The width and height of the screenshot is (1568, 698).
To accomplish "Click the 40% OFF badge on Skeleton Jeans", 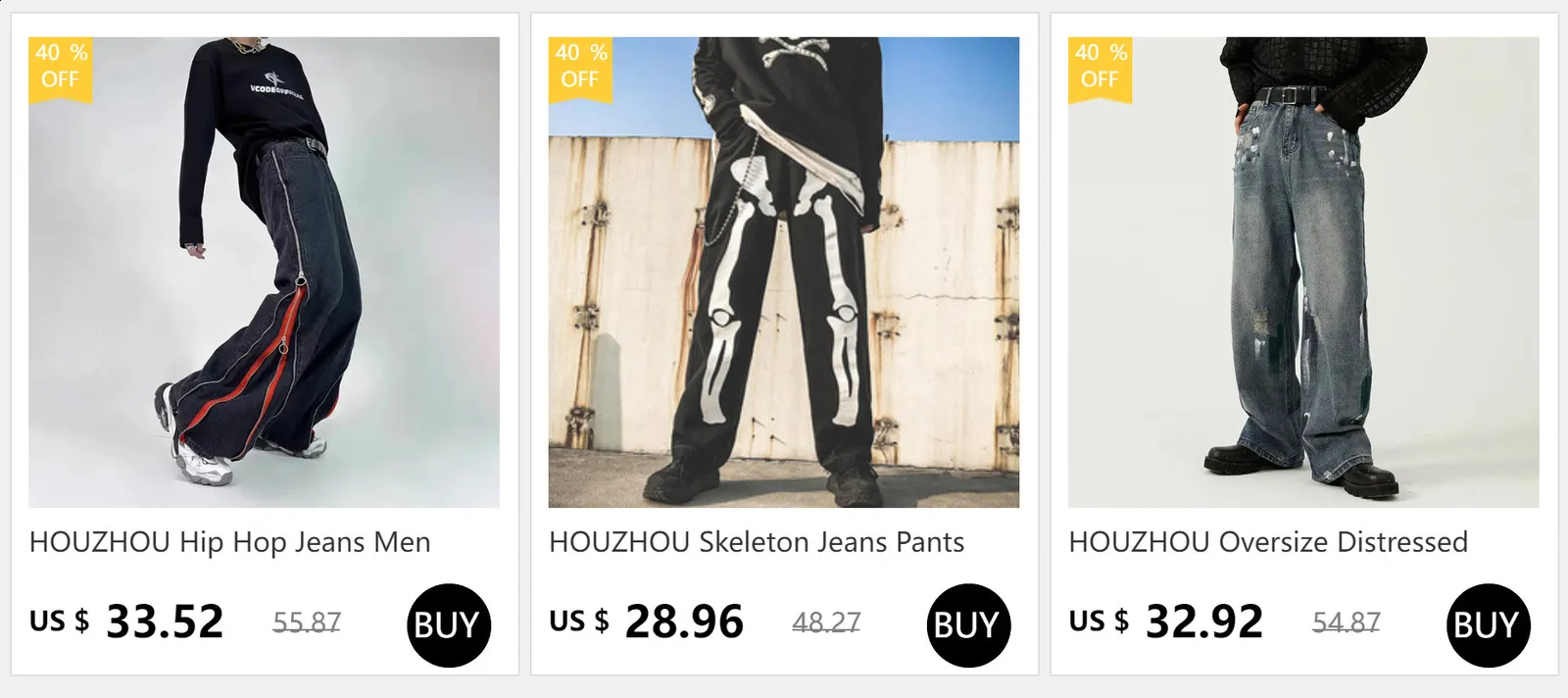I will [x=580, y=67].
